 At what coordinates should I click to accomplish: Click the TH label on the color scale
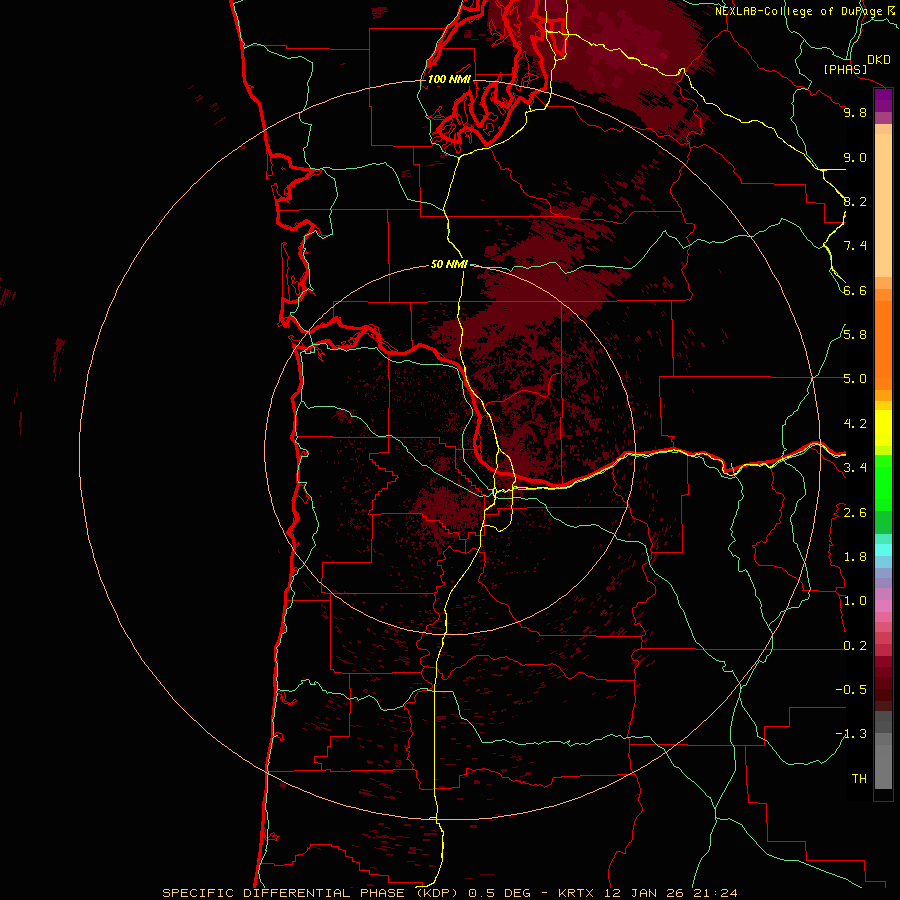[859, 778]
